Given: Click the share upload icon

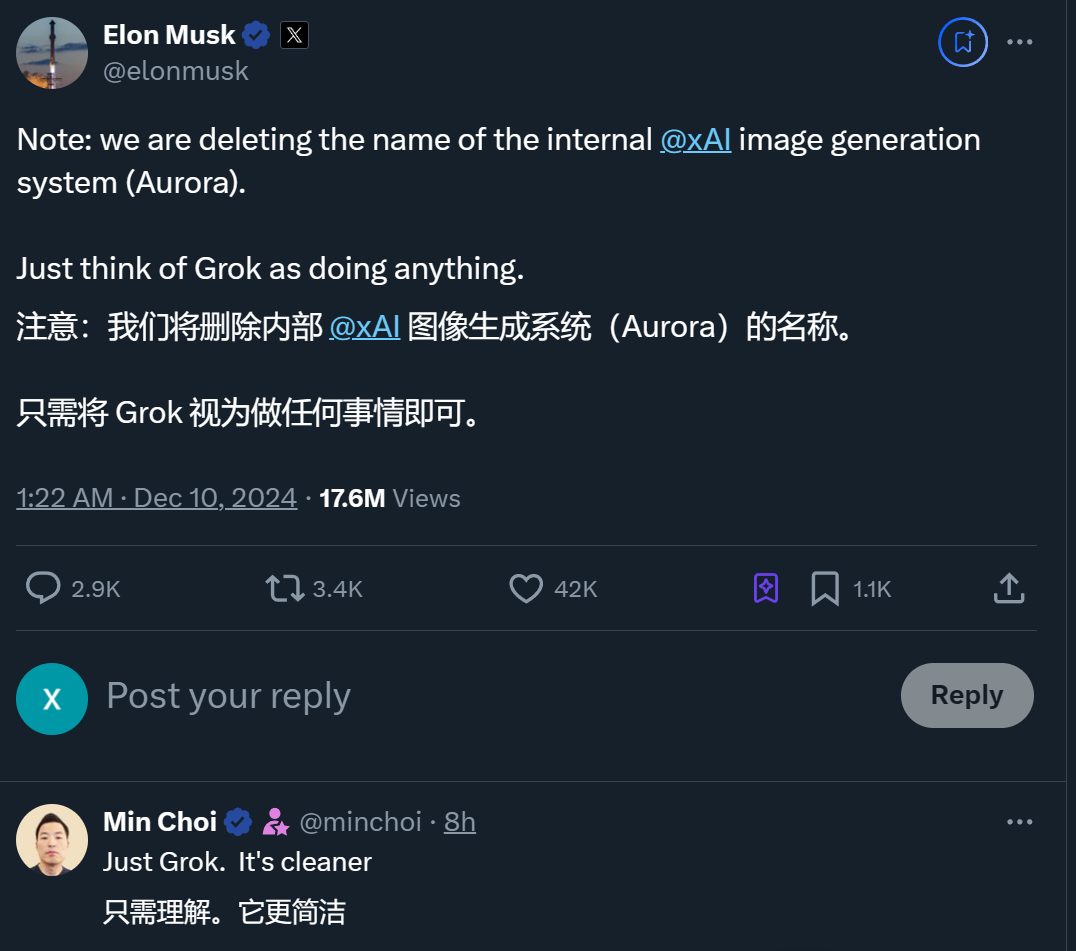Looking at the screenshot, I should [x=1009, y=588].
